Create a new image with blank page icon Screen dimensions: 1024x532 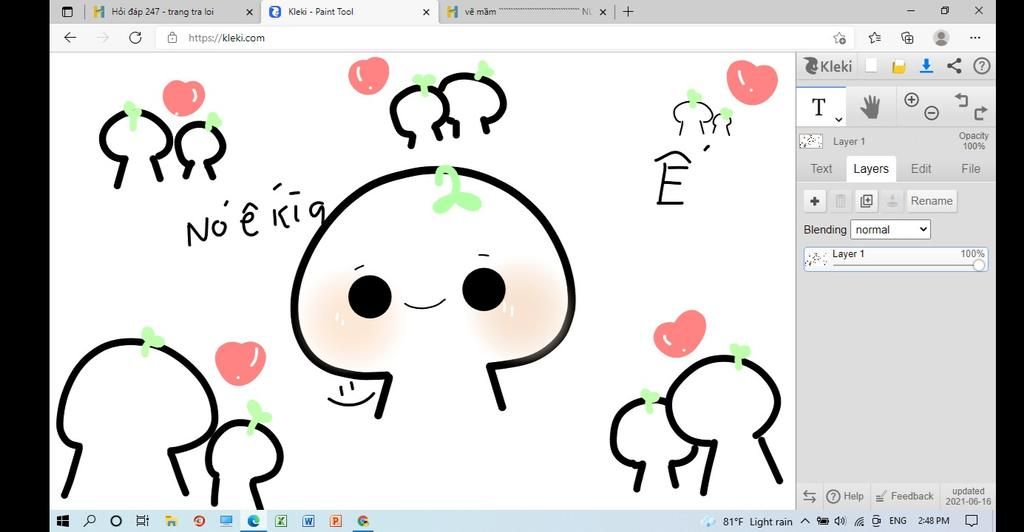tap(871, 66)
